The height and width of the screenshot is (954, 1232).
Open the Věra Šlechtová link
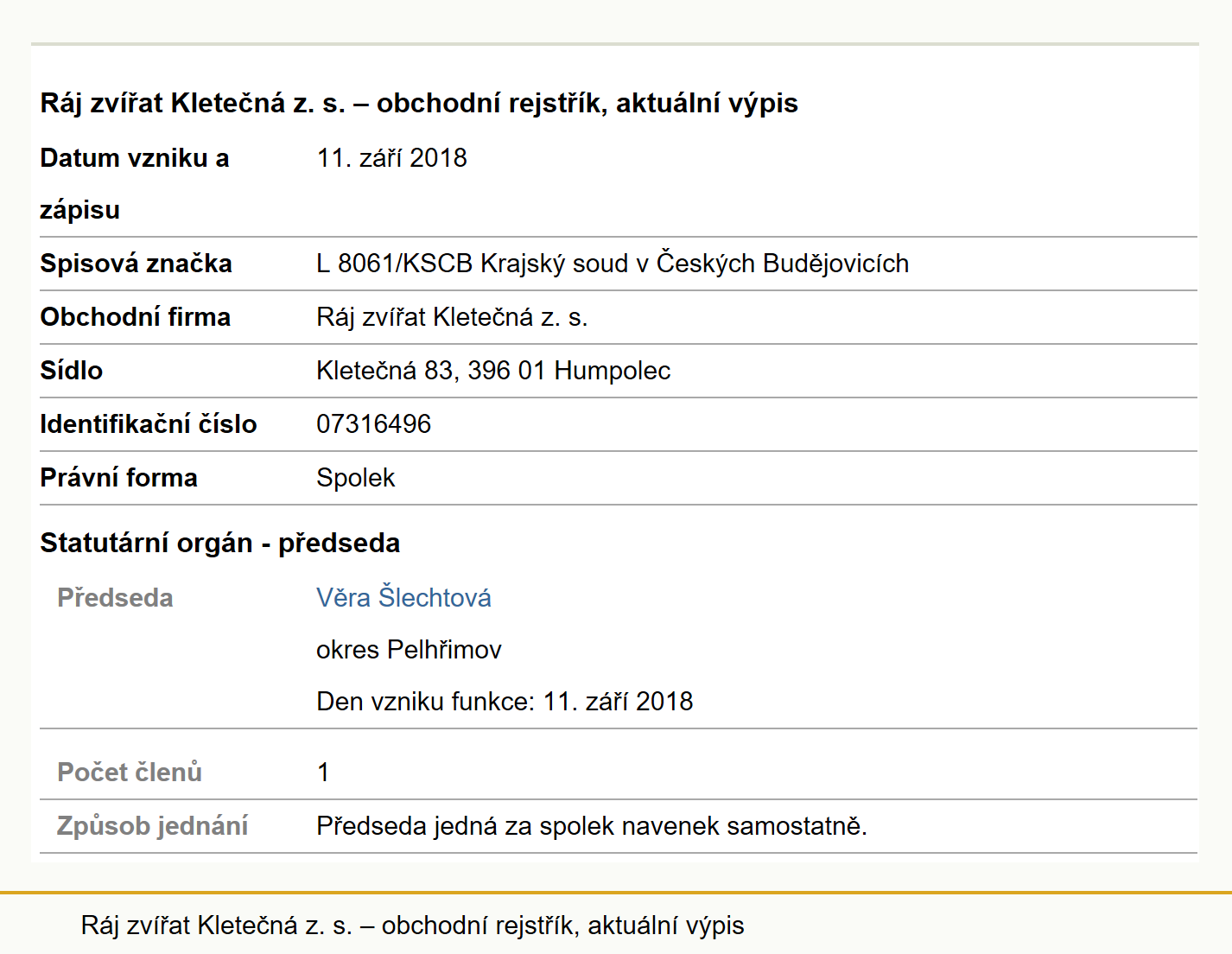point(403,597)
